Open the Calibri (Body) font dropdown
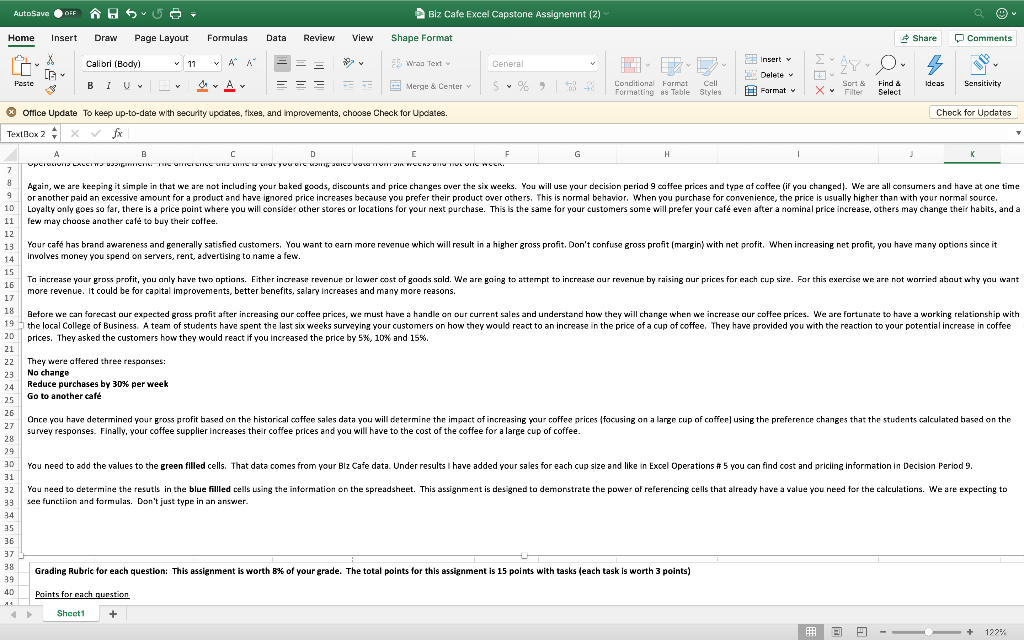 (176, 63)
